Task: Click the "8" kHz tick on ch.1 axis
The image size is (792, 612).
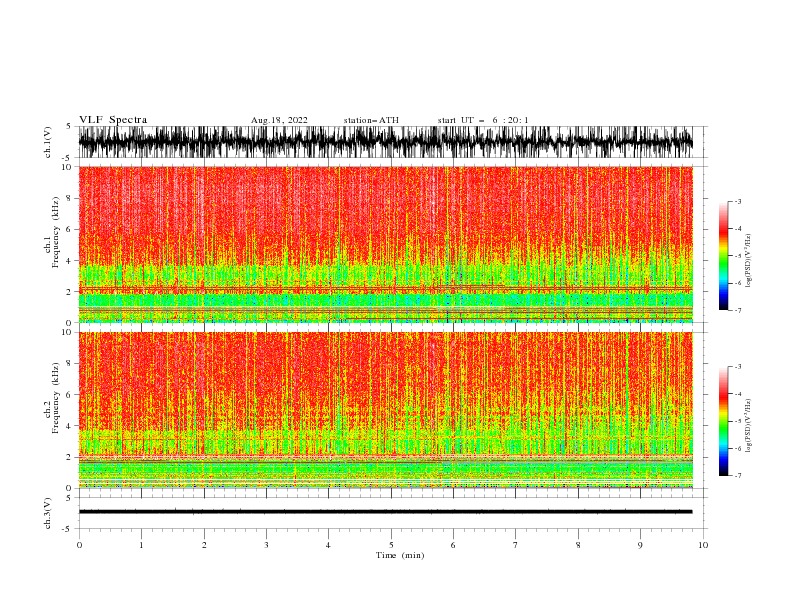Action: [69, 198]
